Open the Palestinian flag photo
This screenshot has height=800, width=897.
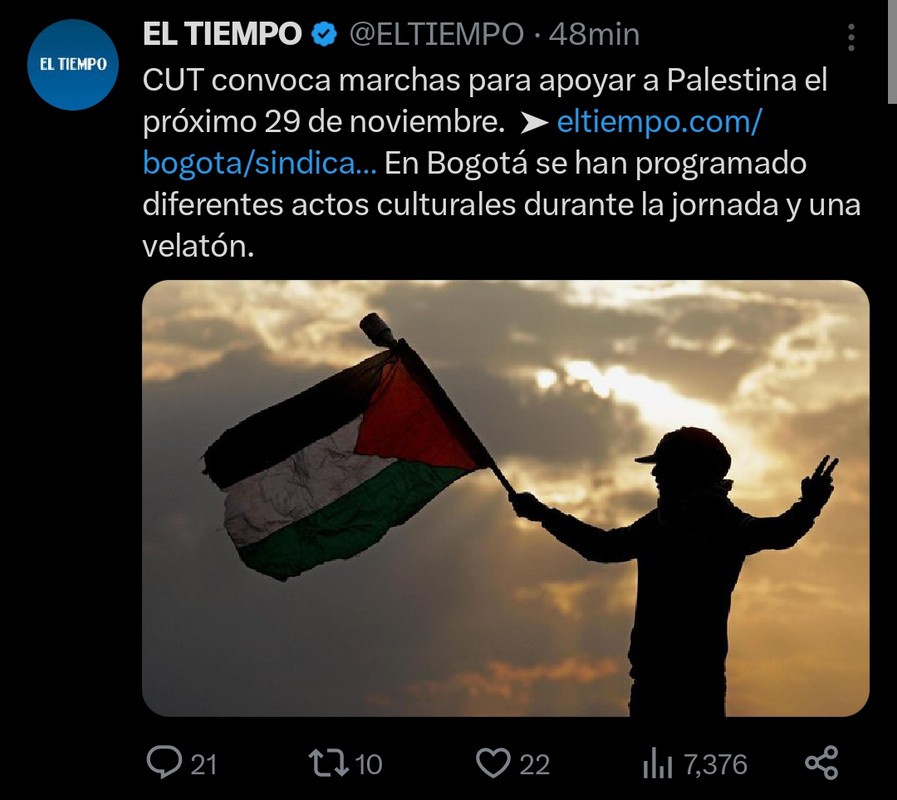[506, 498]
